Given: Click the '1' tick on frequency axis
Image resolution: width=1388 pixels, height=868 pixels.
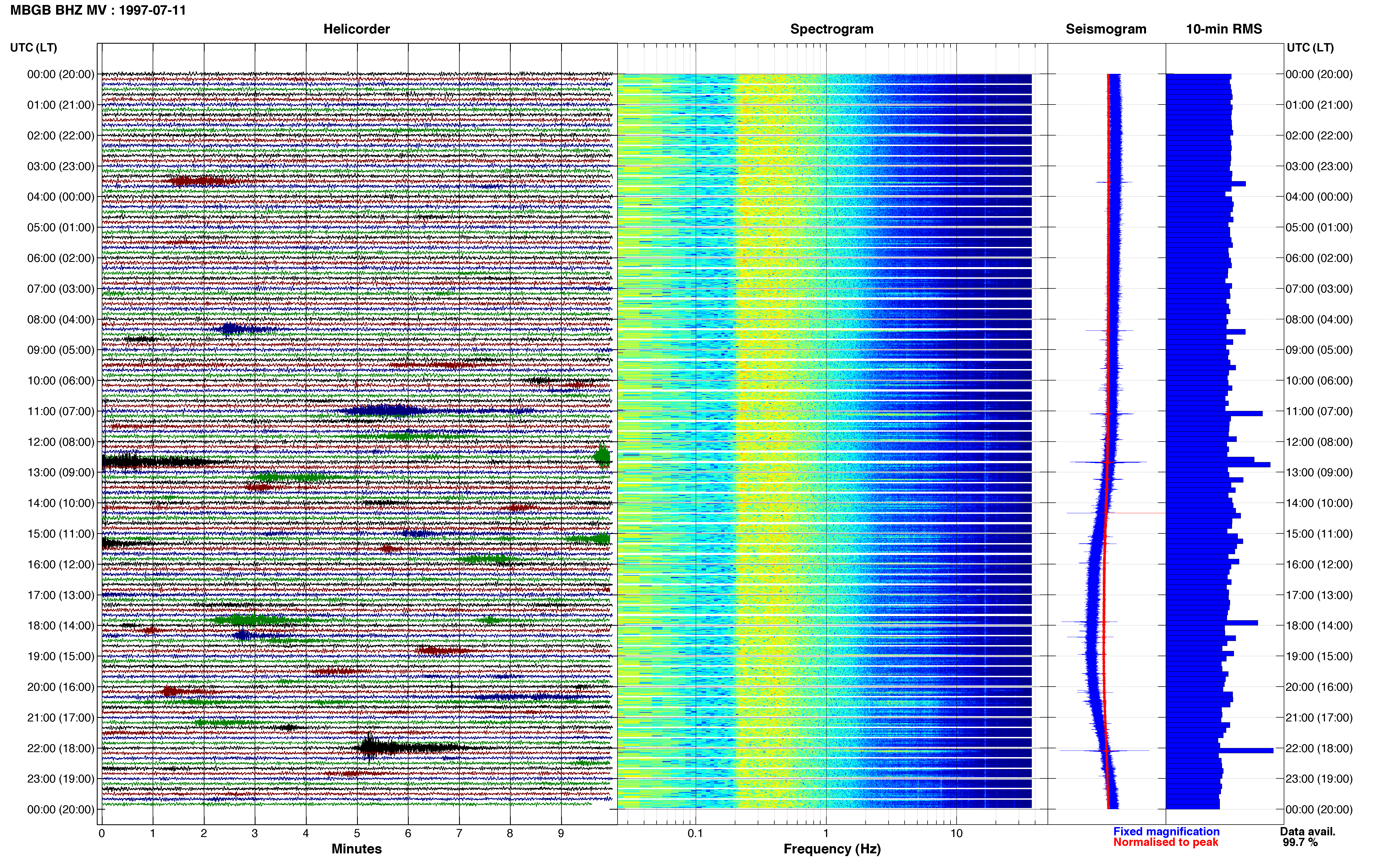Looking at the screenshot, I should coord(826,833).
